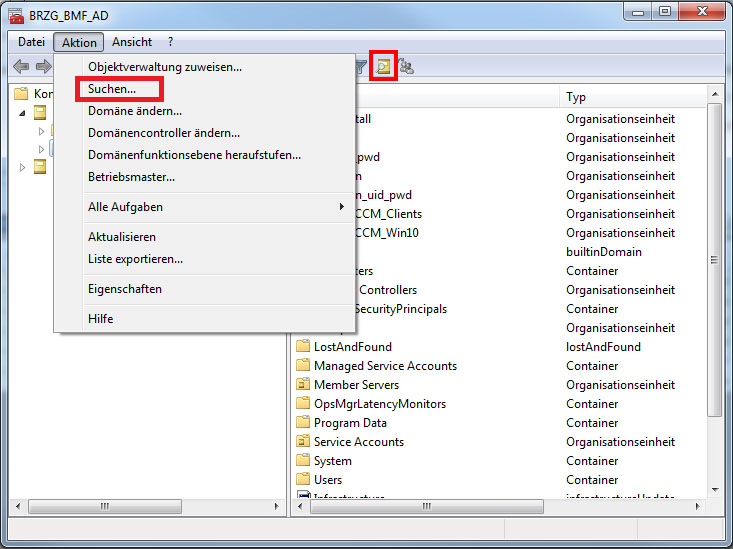Click the LostAndFound folder icon

[304, 347]
